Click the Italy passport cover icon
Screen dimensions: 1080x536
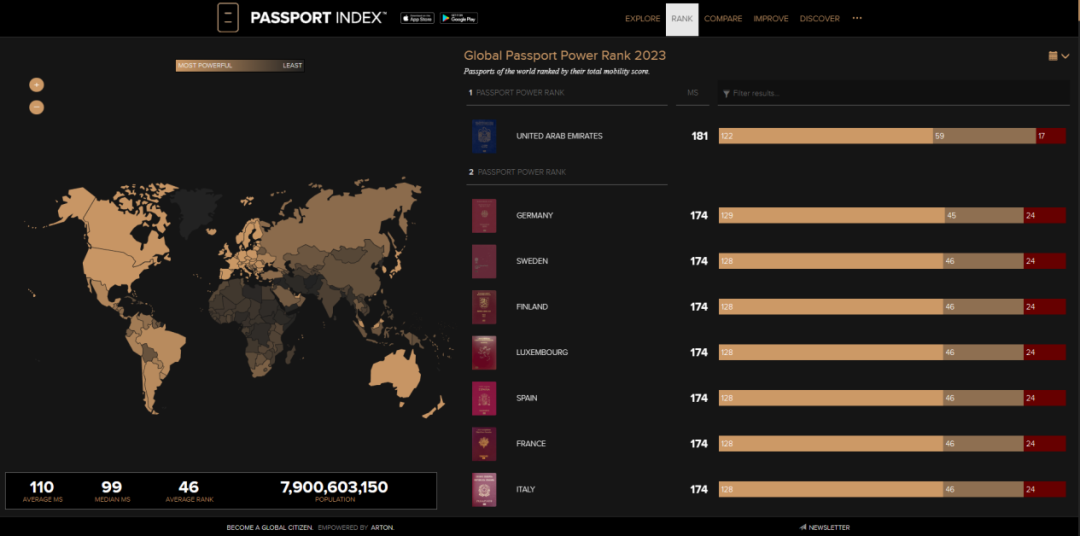484,489
